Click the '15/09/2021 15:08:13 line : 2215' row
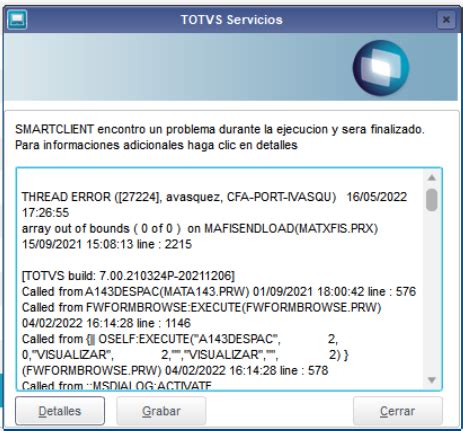Image resolution: width=463 pixels, height=431 pixels. pyautogui.click(x=107, y=244)
